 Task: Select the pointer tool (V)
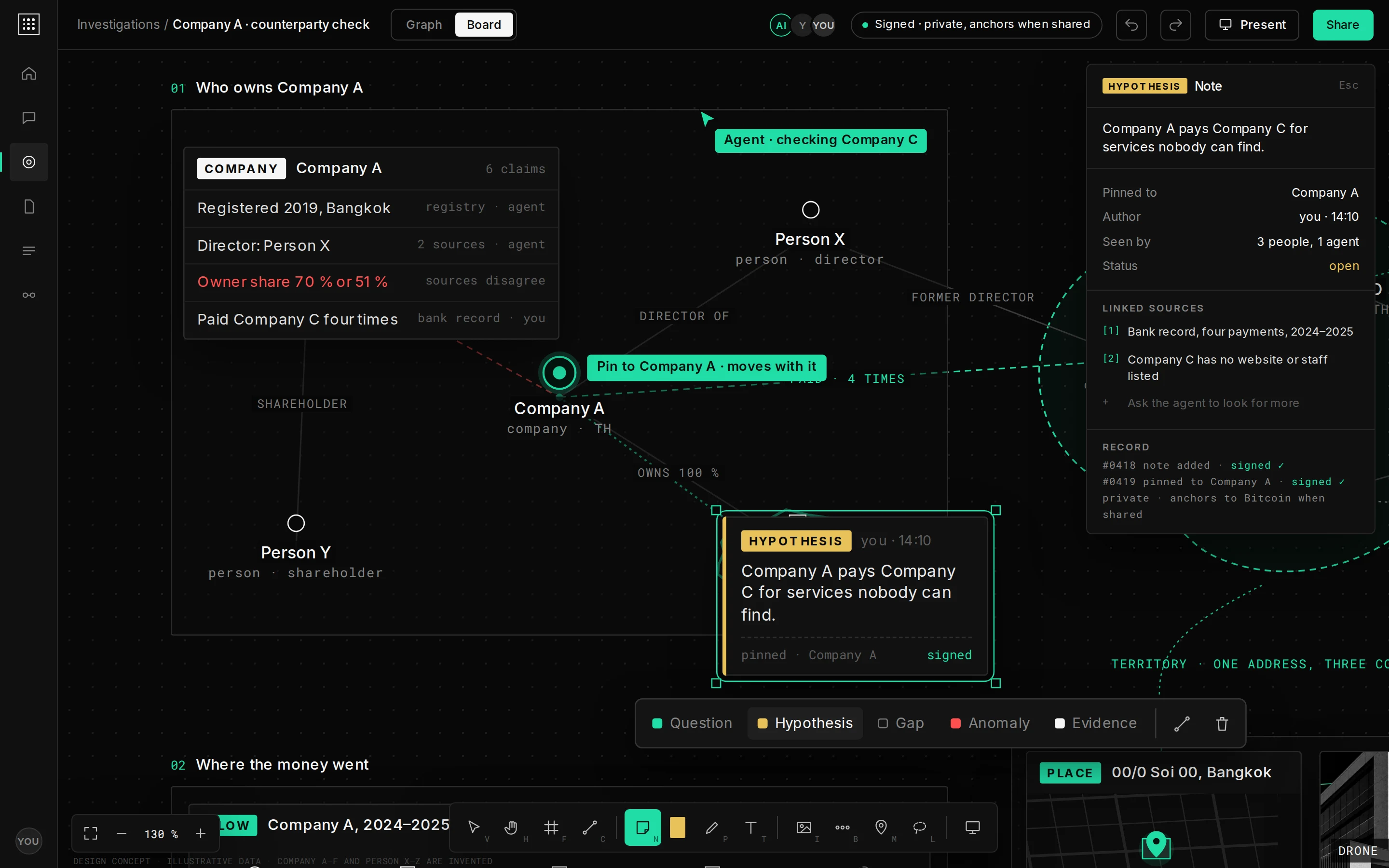(x=474, y=827)
